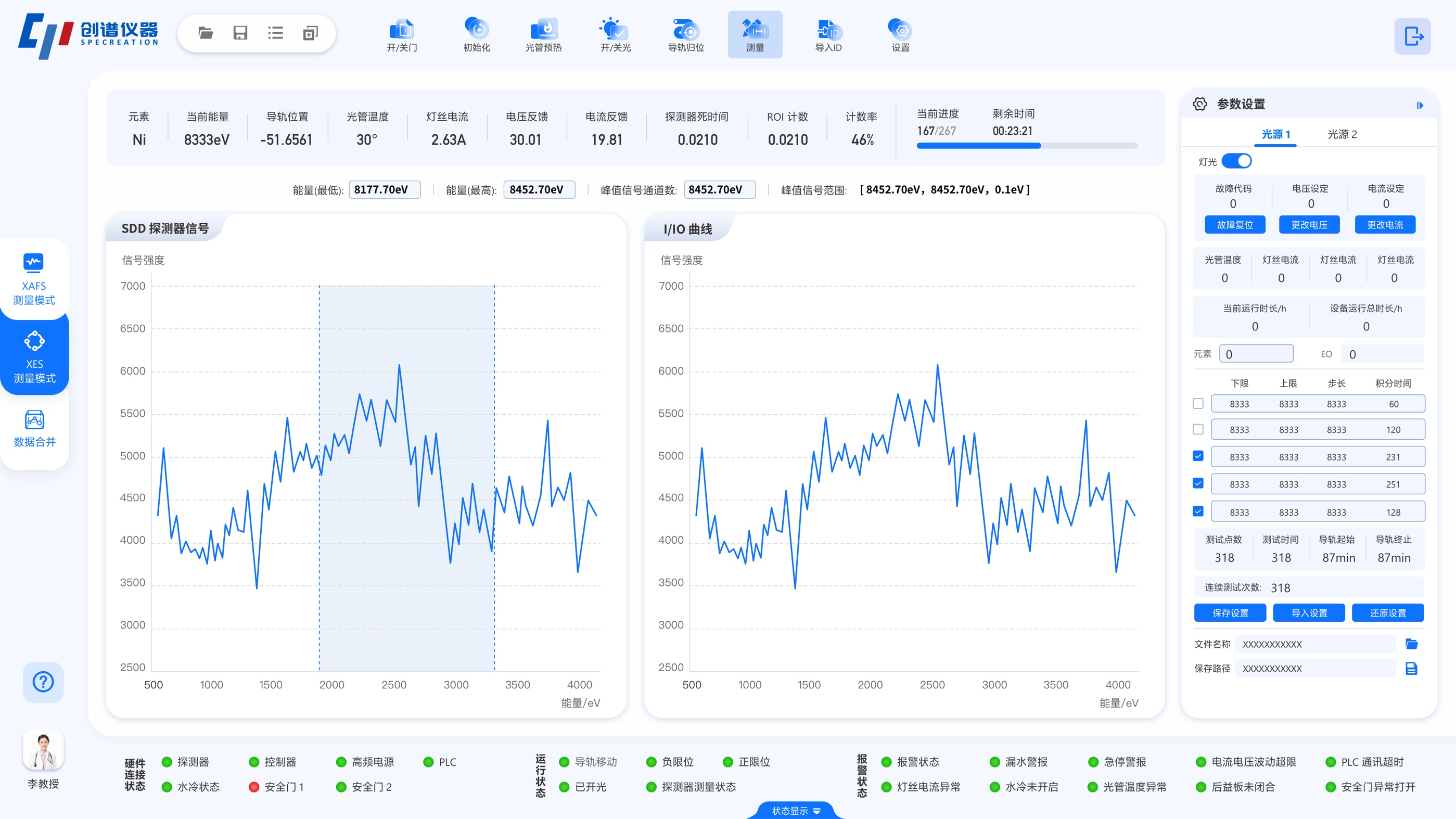Select XAFS 测量模式 in sidebar

(x=34, y=279)
